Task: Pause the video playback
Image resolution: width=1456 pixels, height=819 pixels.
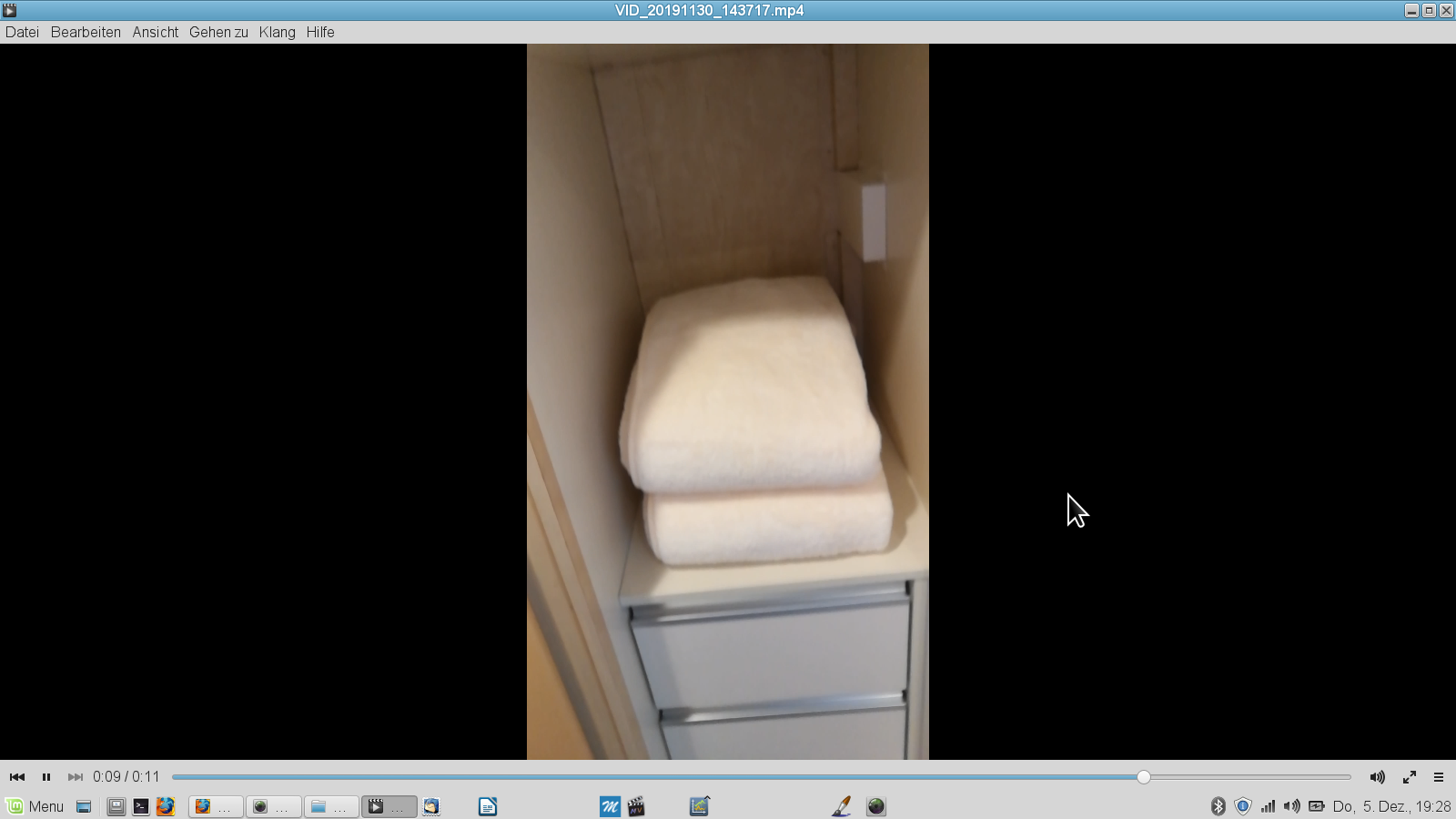Action: (46, 777)
